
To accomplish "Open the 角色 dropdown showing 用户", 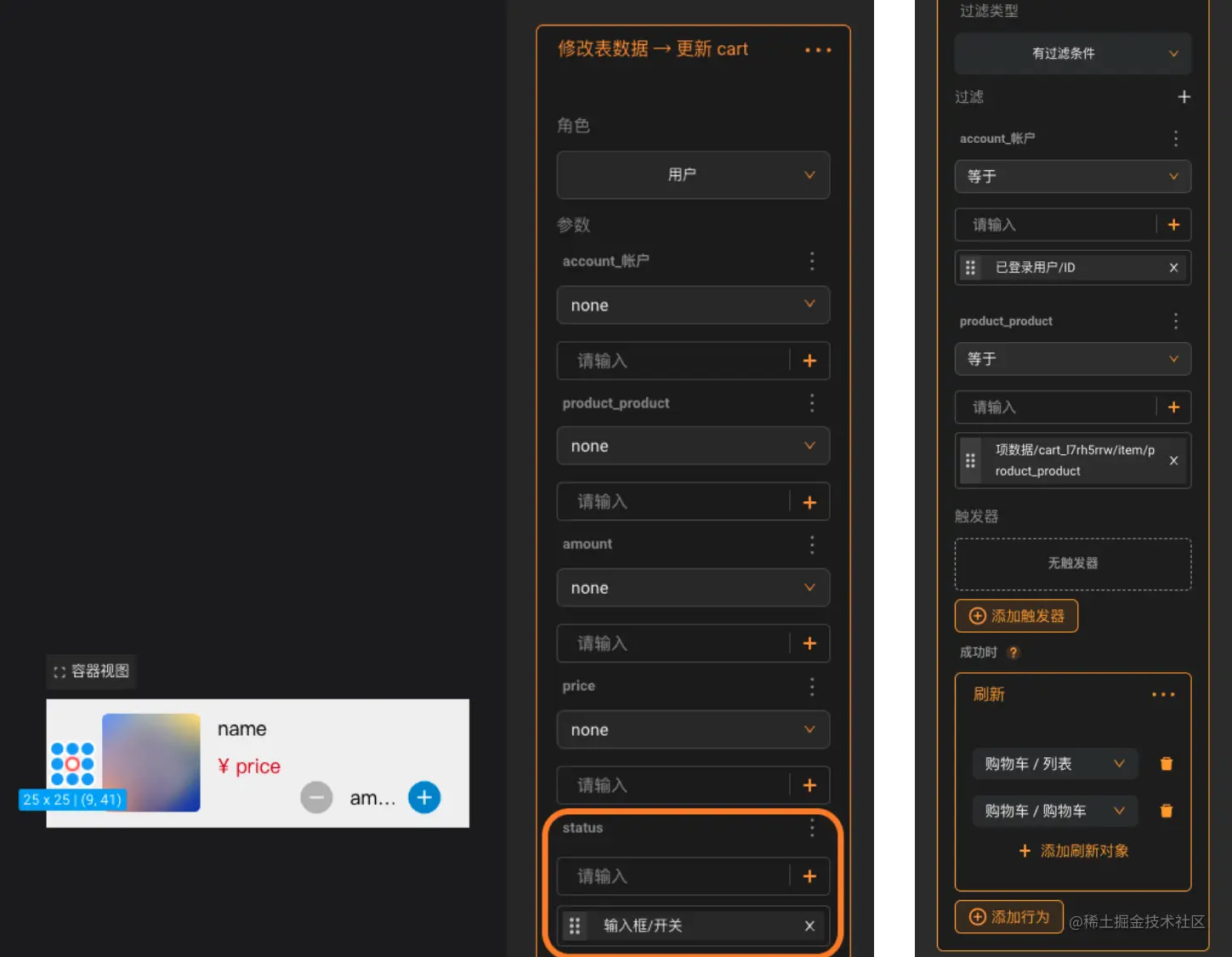I will tap(693, 175).
